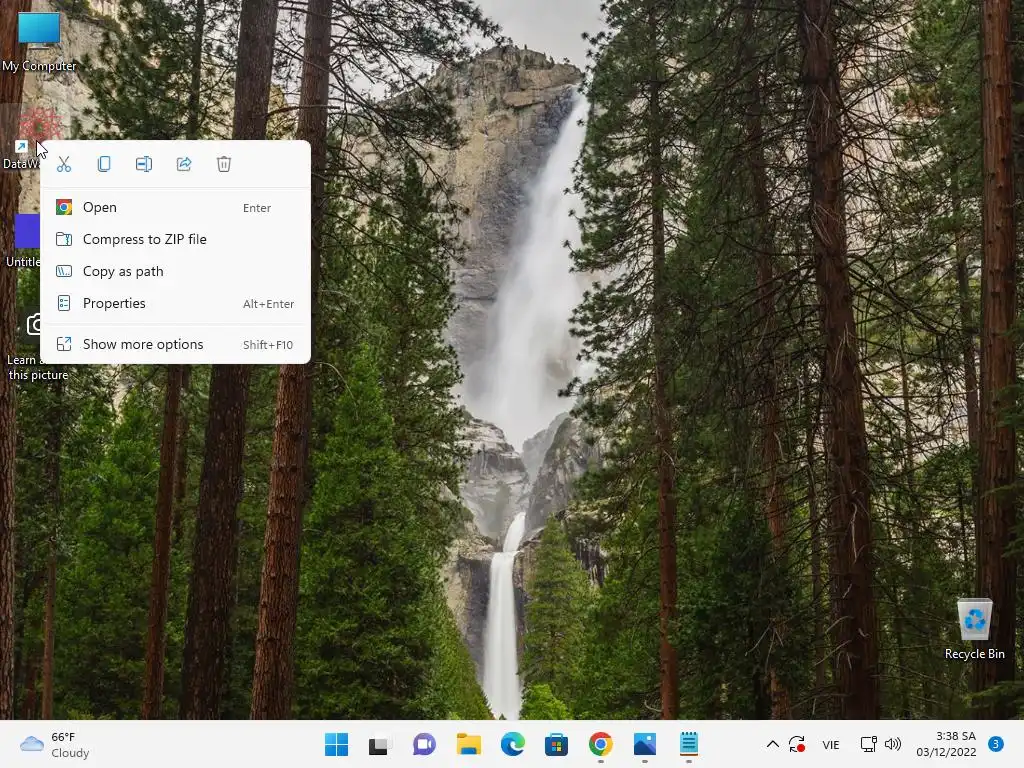This screenshot has height=768, width=1024.
Task: Click the Delete trash icon in context menu
Action: tap(224, 164)
